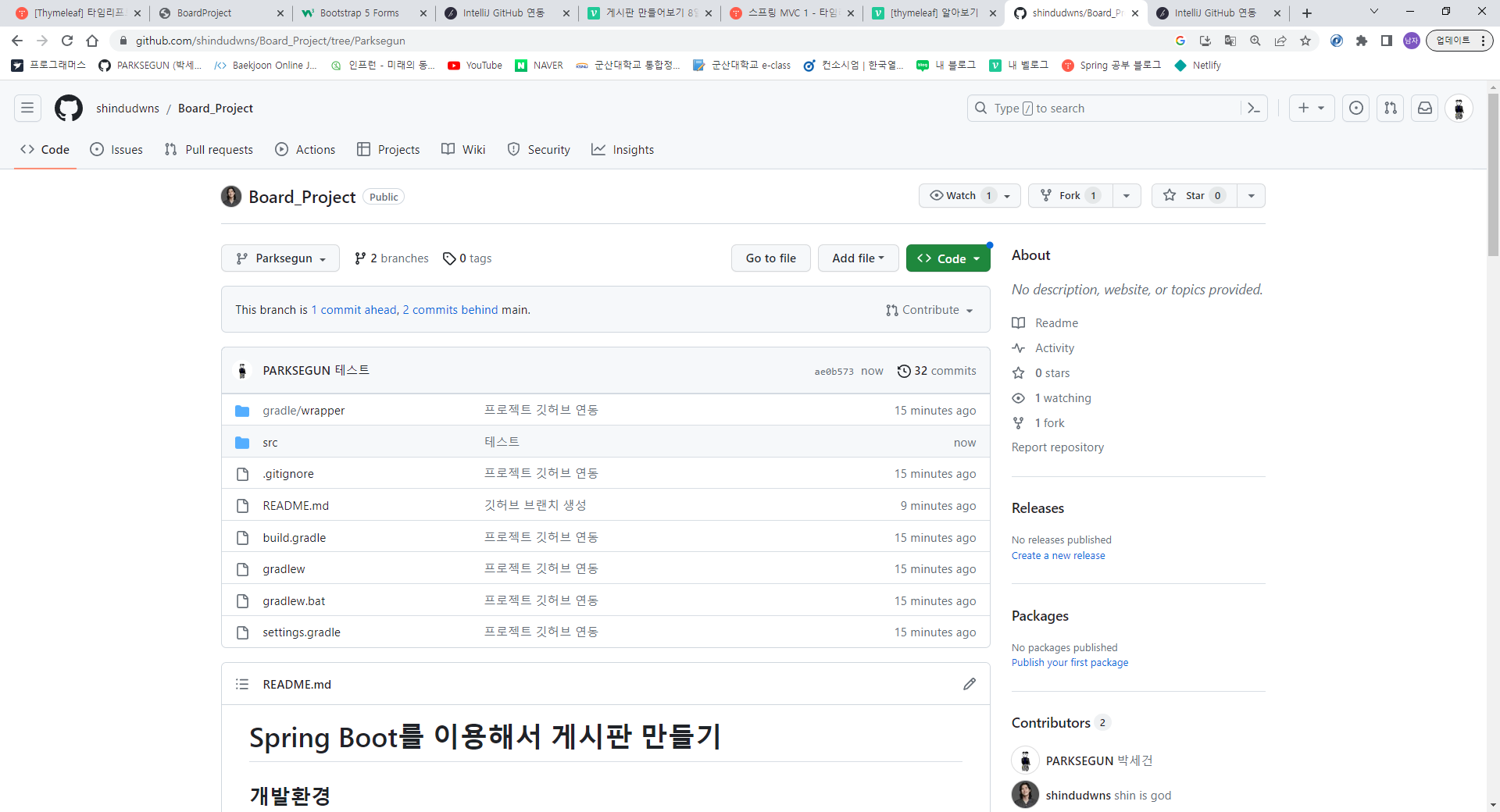Image resolution: width=1500 pixels, height=812 pixels.
Task: Open the translate page icon
Action: pyautogui.click(x=1230, y=41)
